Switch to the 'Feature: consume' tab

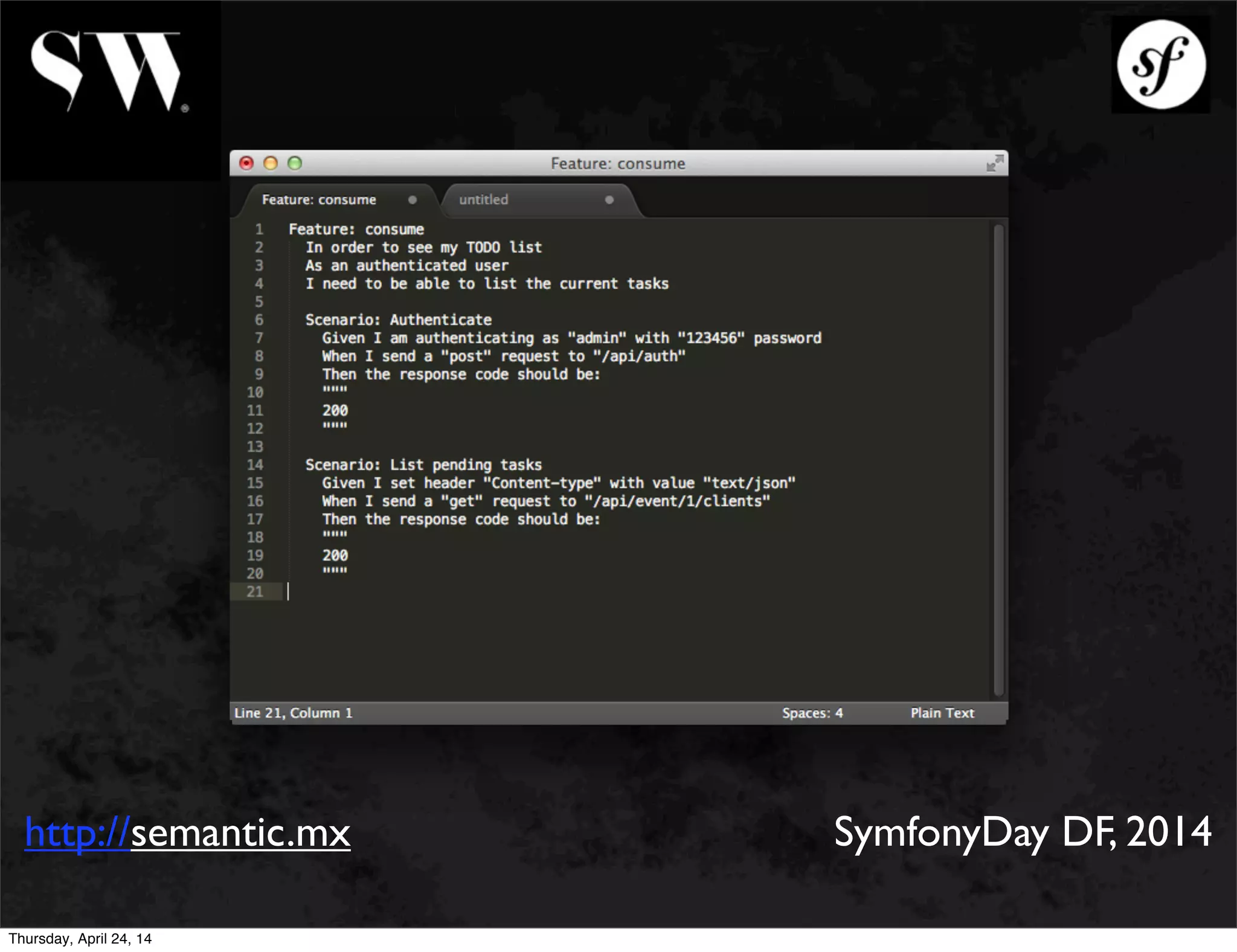point(338,200)
